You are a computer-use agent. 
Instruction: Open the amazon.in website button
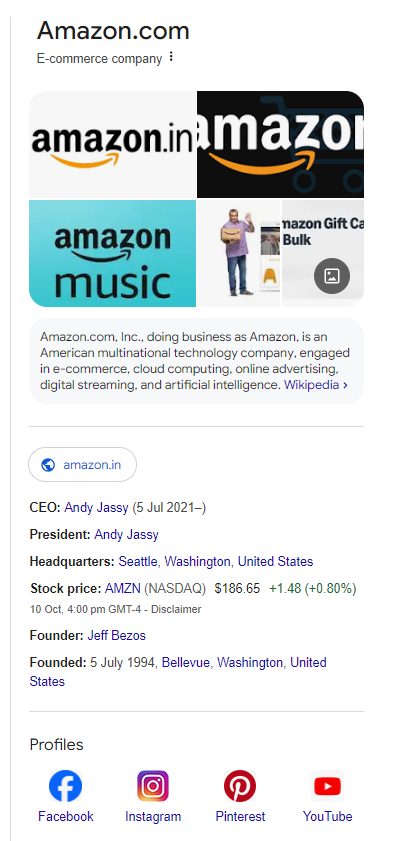coord(83,464)
